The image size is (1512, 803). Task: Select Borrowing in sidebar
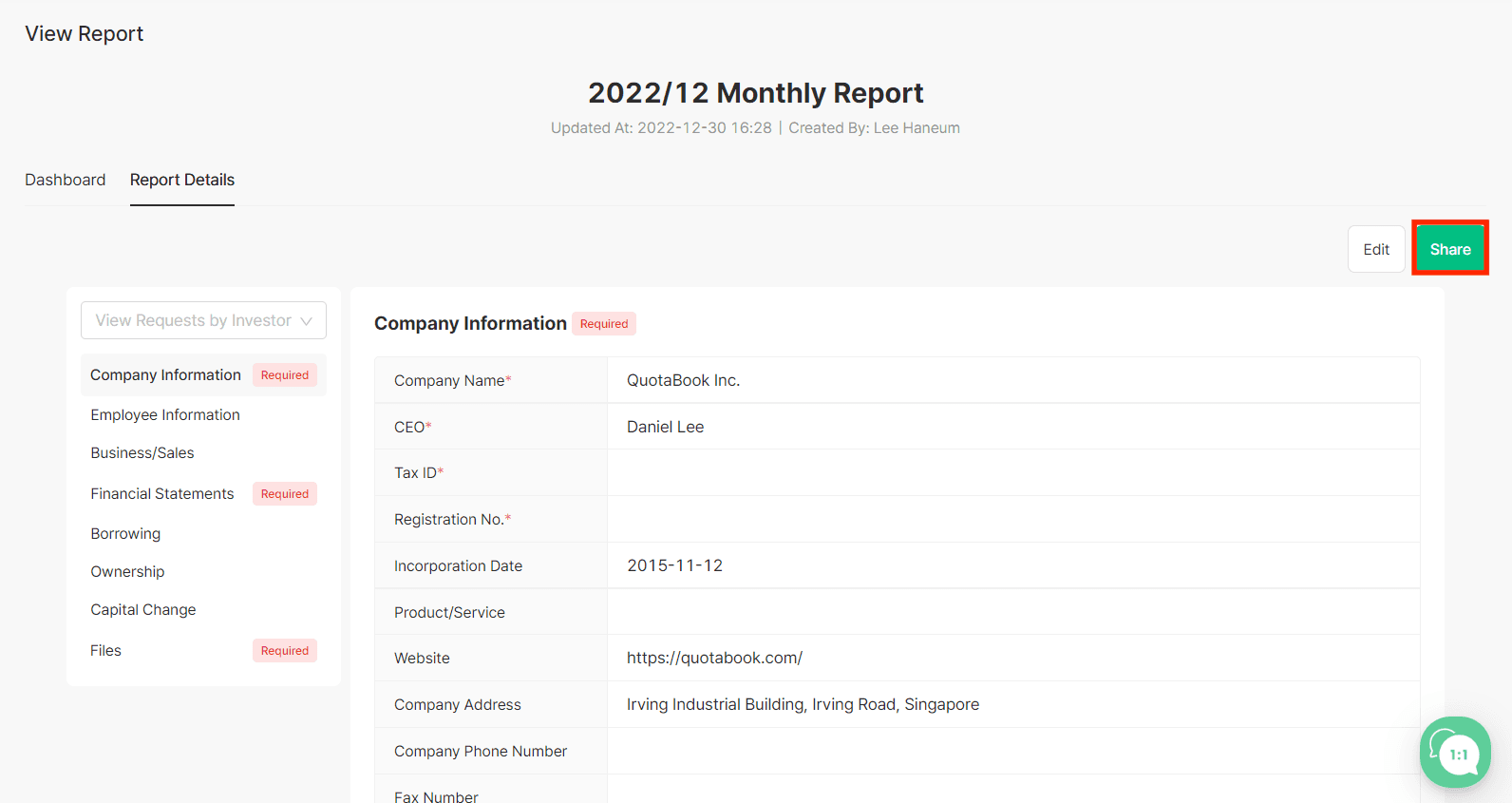click(x=125, y=533)
